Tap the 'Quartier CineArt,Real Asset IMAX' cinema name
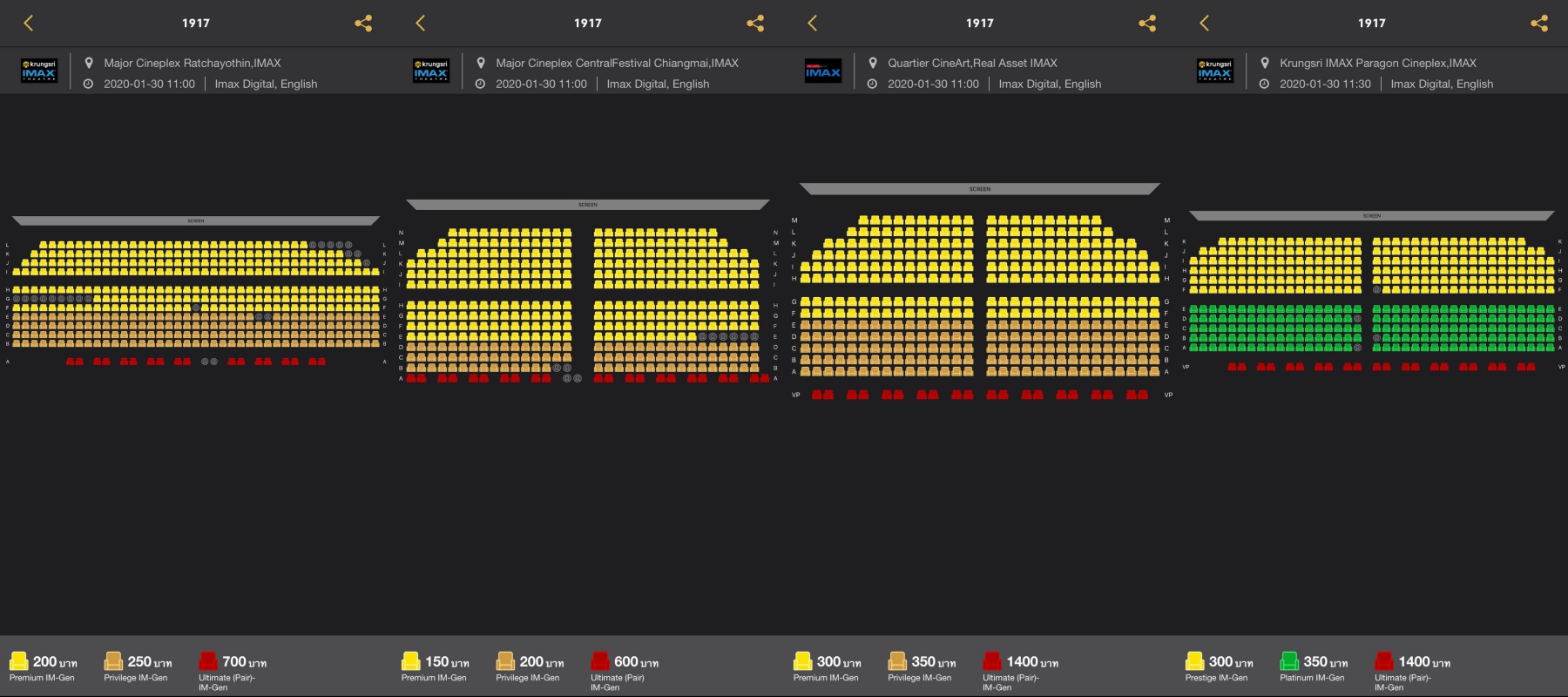 point(972,63)
